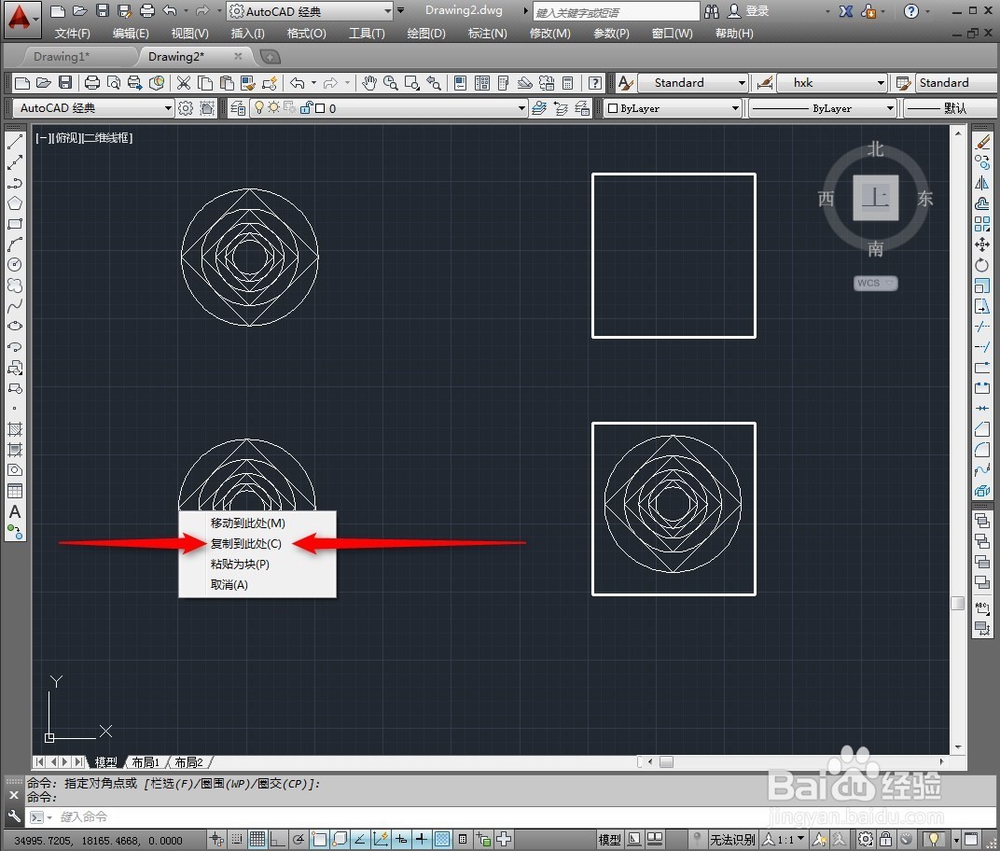Open the Hatch tool

click(x=15, y=429)
